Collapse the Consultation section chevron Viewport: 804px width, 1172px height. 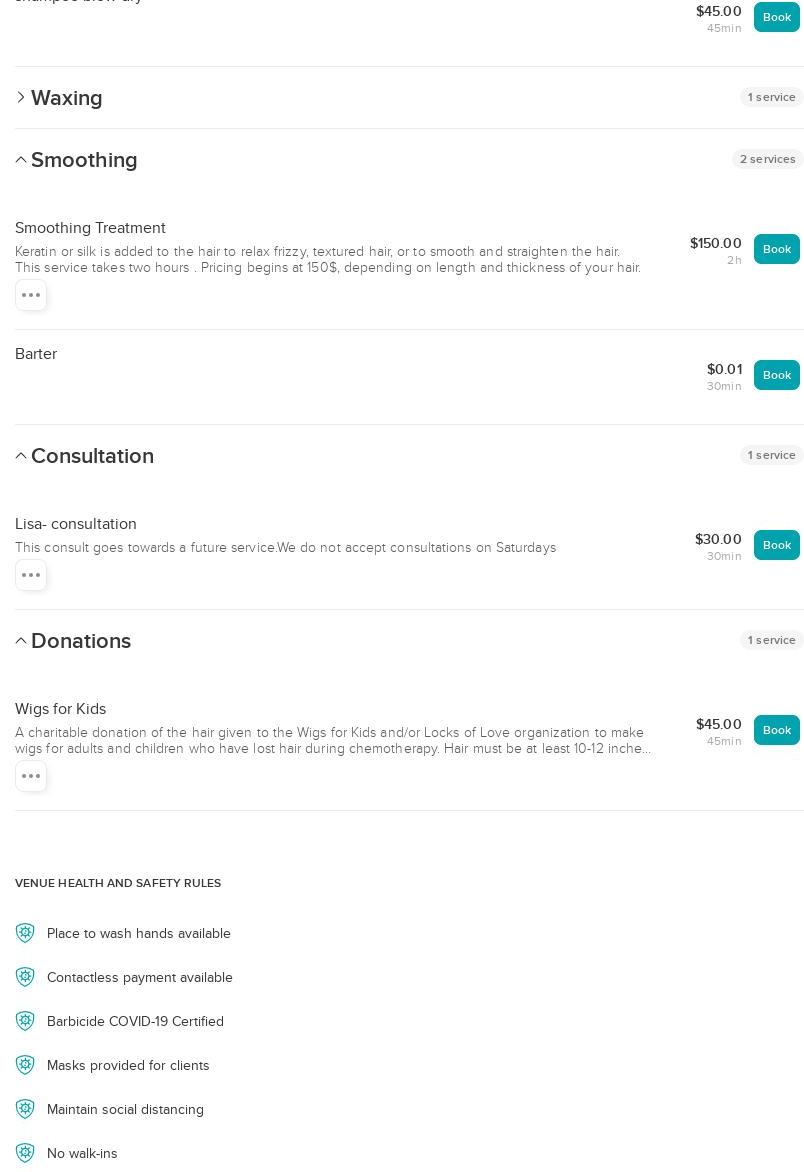pos(21,456)
